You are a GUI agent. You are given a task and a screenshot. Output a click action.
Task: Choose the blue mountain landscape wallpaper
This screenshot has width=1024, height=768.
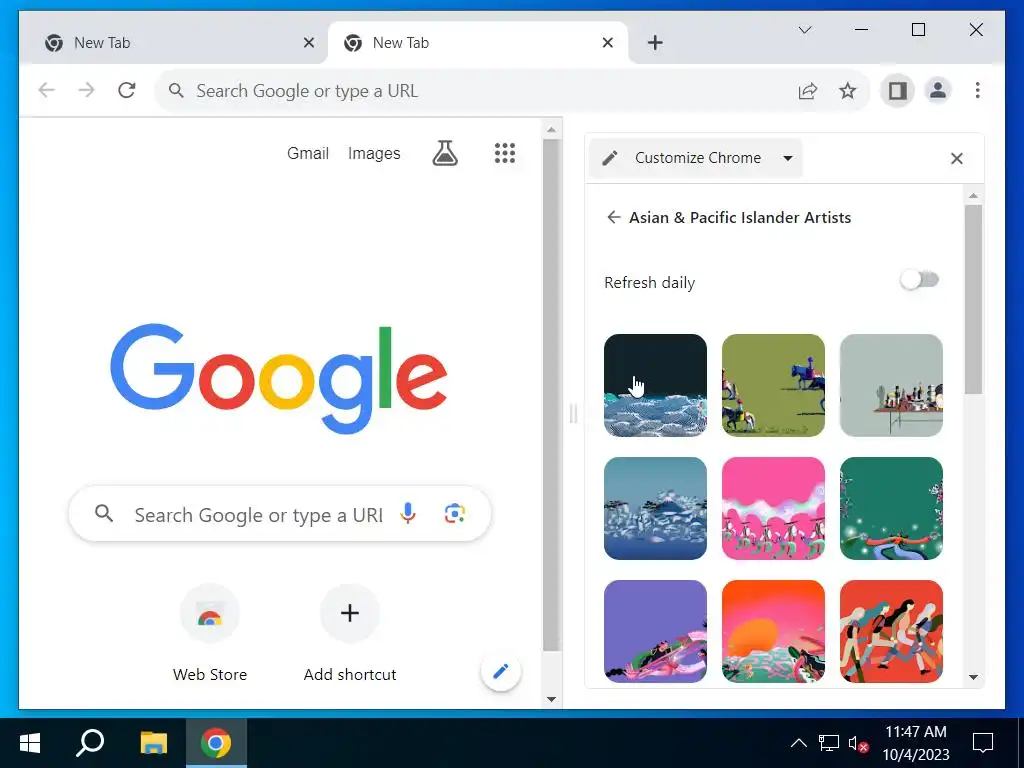[x=655, y=508]
